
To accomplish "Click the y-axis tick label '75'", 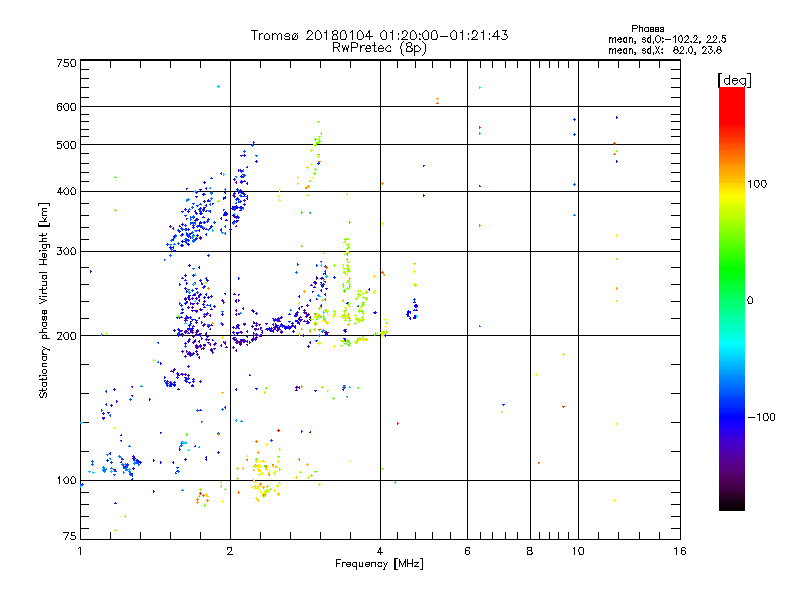I will click(x=70, y=536).
